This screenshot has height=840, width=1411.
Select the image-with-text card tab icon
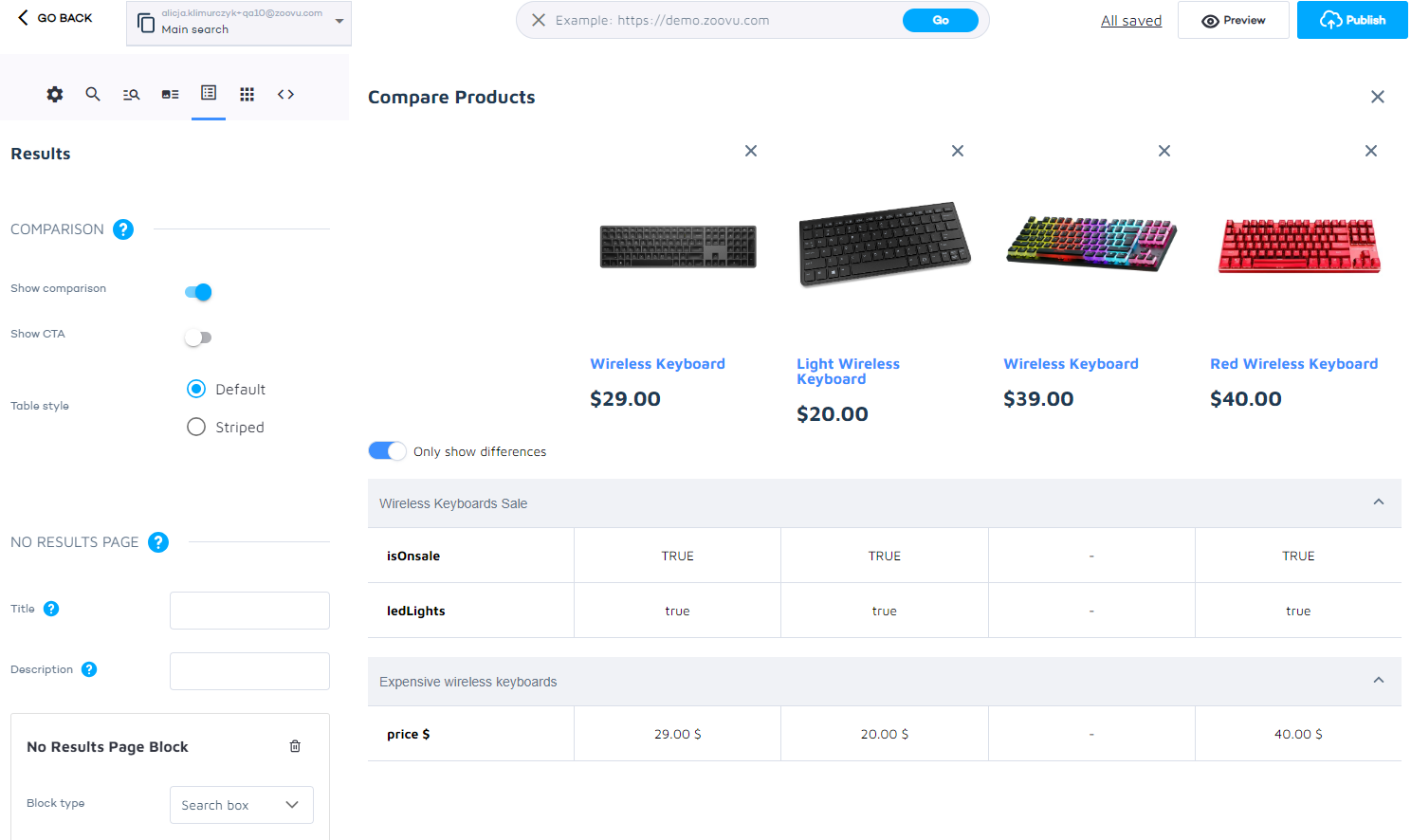tap(171, 94)
